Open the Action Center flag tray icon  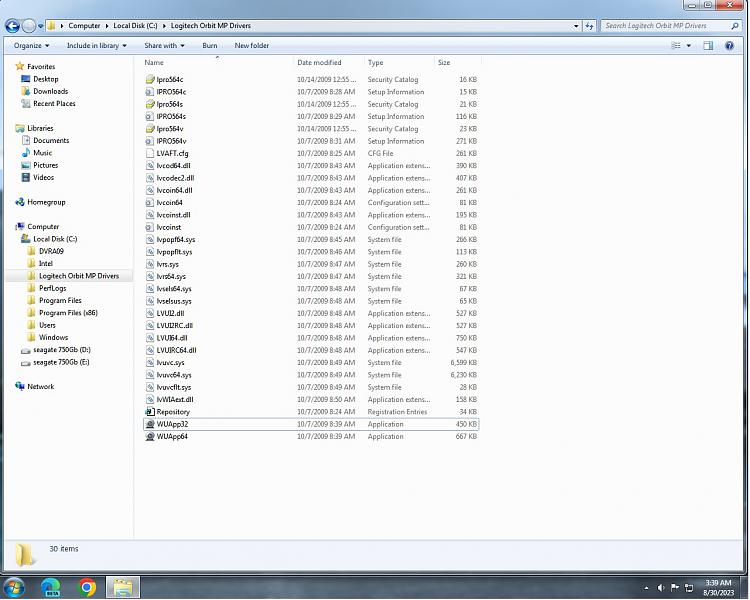click(x=675, y=588)
